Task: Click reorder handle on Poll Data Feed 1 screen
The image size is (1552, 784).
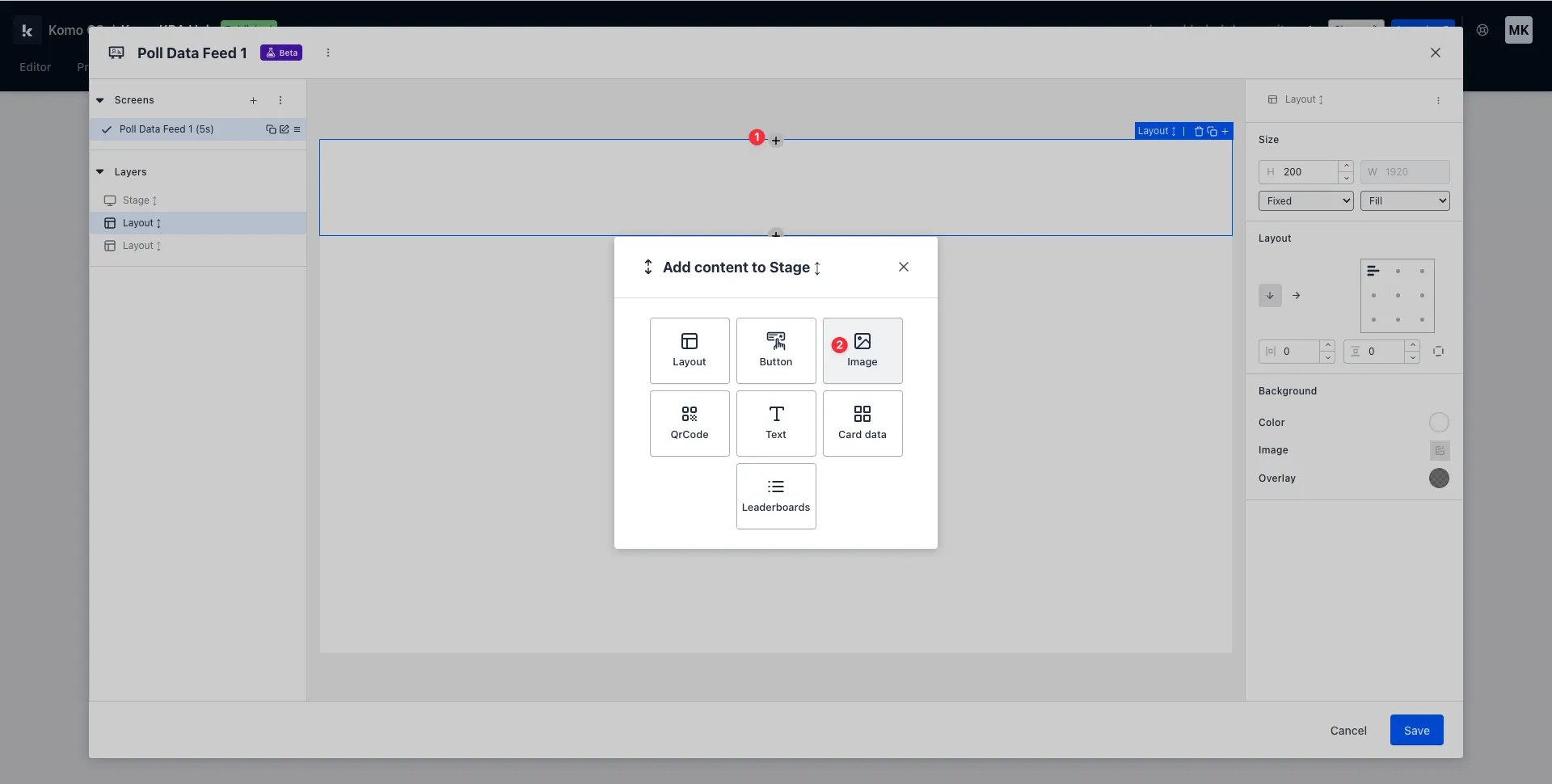Action: point(297,129)
